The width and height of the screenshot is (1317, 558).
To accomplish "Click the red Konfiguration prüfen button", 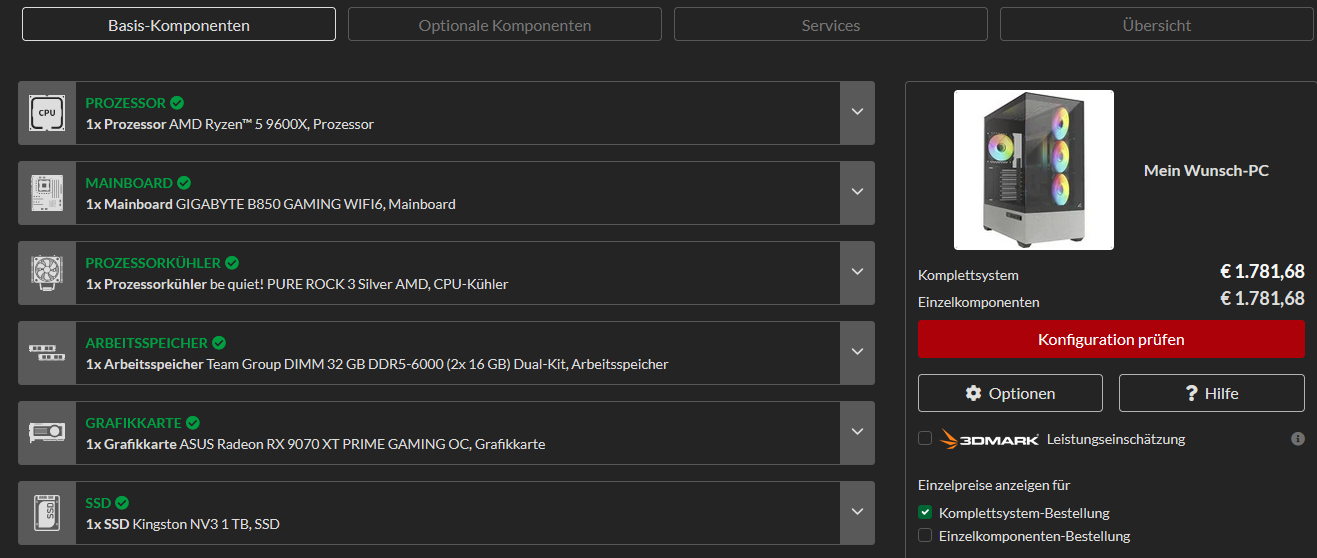I will pos(1111,339).
